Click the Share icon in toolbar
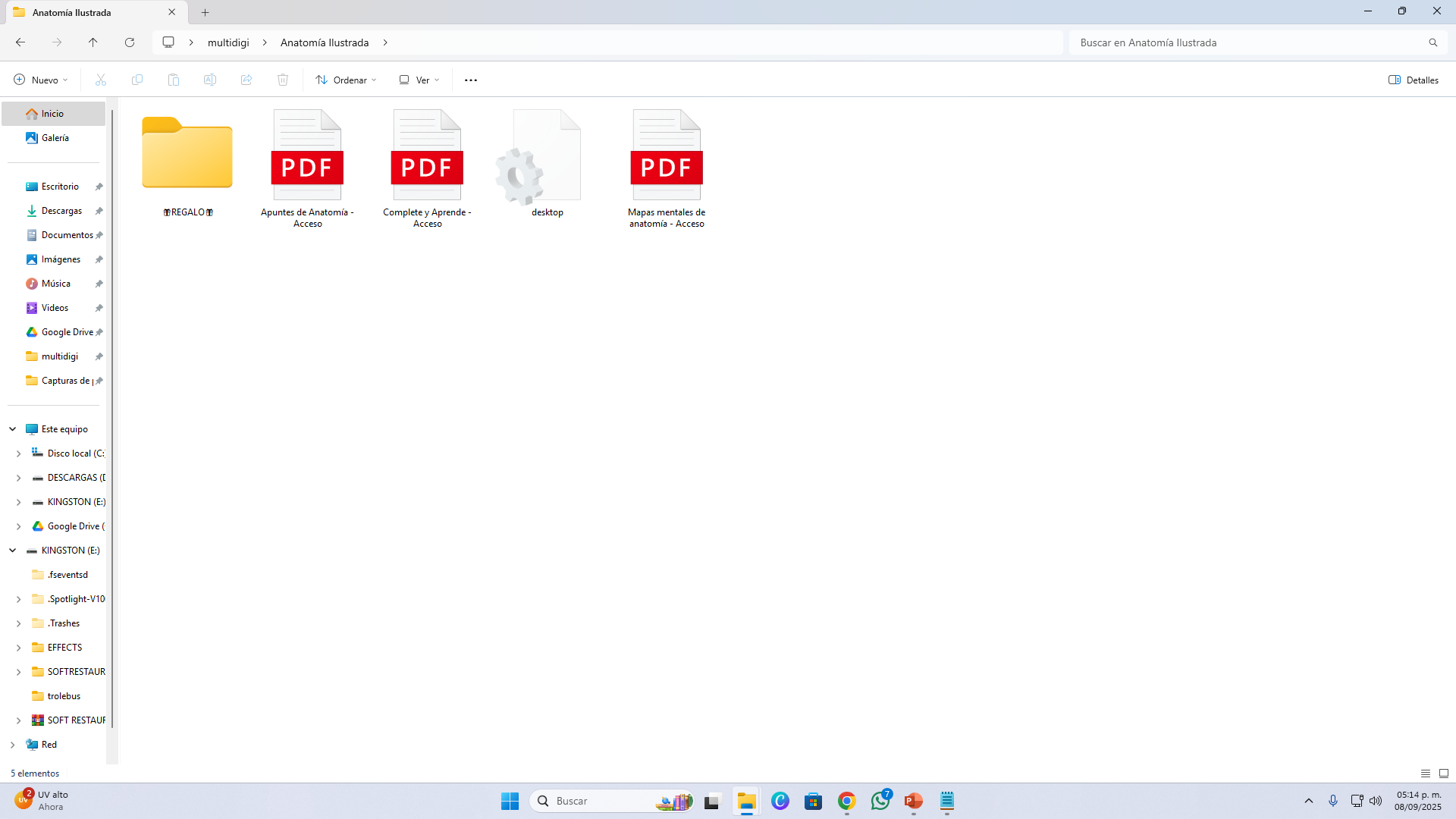1456x819 pixels. [x=246, y=80]
